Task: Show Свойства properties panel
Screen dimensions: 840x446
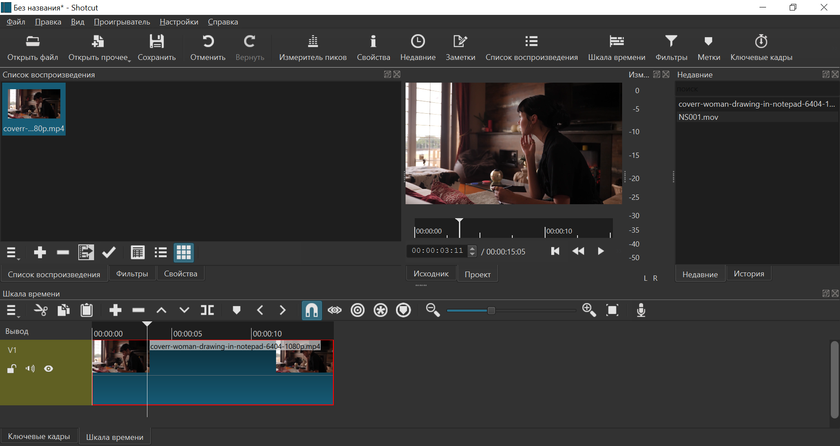Action: (373, 48)
